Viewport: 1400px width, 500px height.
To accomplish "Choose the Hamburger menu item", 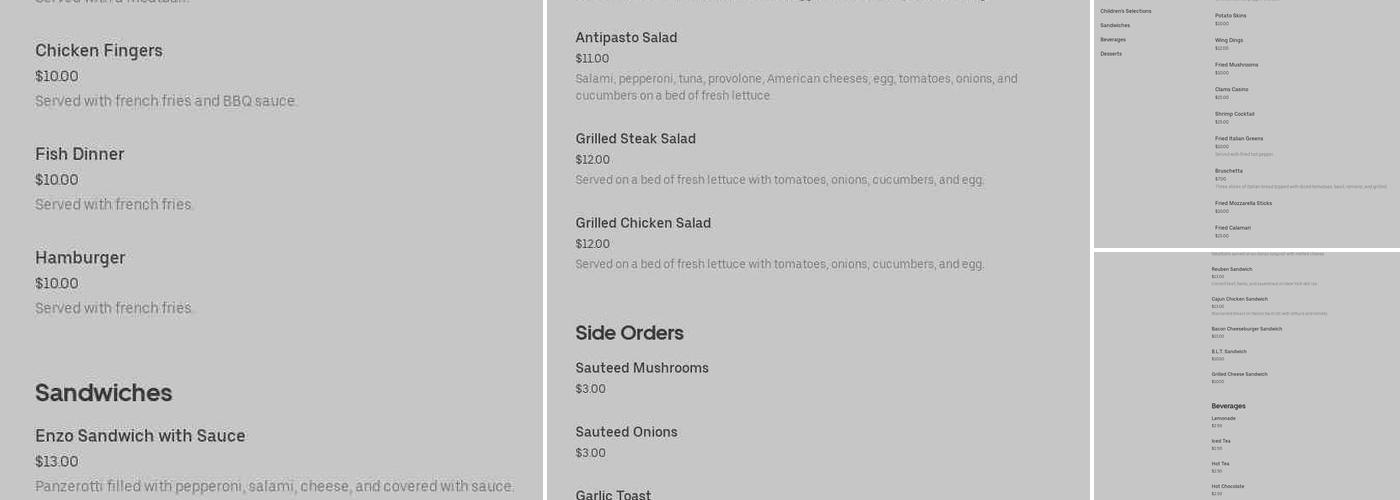I will tap(80, 258).
